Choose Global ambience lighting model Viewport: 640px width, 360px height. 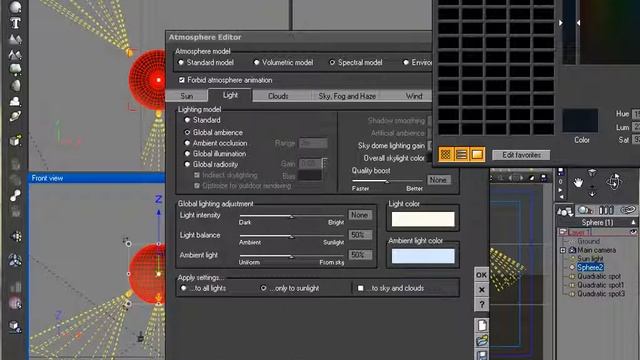(x=187, y=132)
